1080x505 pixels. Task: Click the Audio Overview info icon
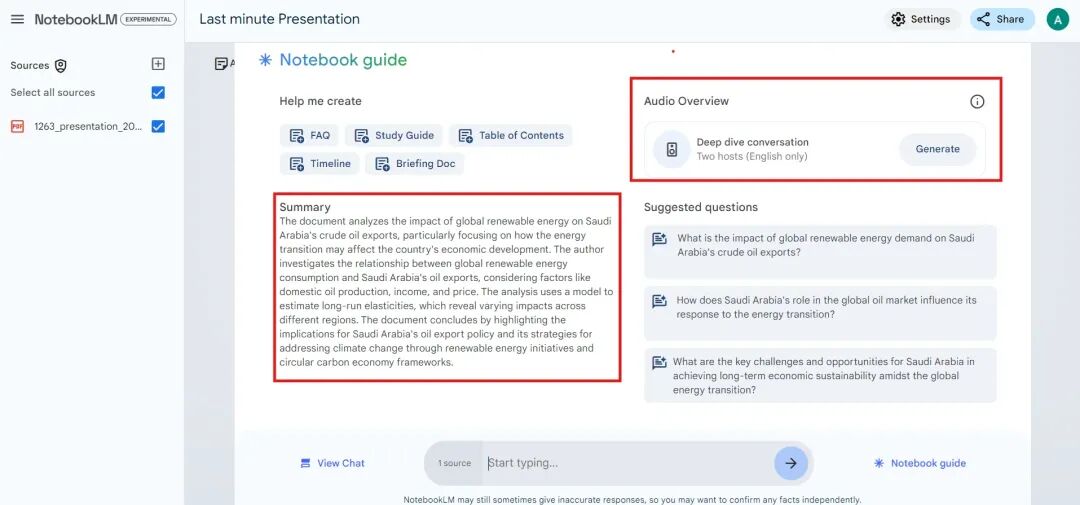click(x=977, y=101)
